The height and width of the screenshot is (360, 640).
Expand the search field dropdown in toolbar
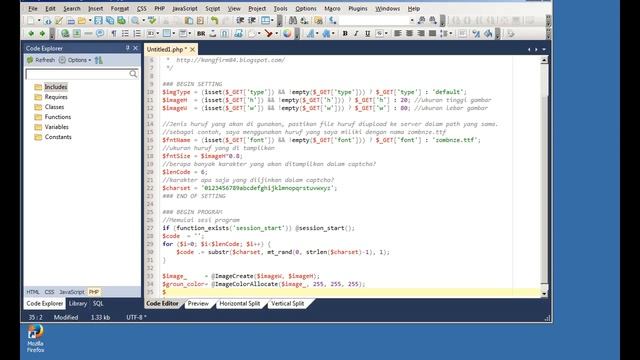click(412, 20)
